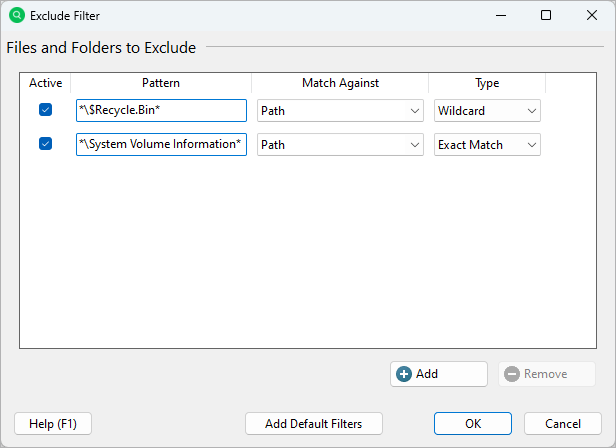
Task: Click the System Volume Information pattern field
Action: pyautogui.click(x=160, y=145)
